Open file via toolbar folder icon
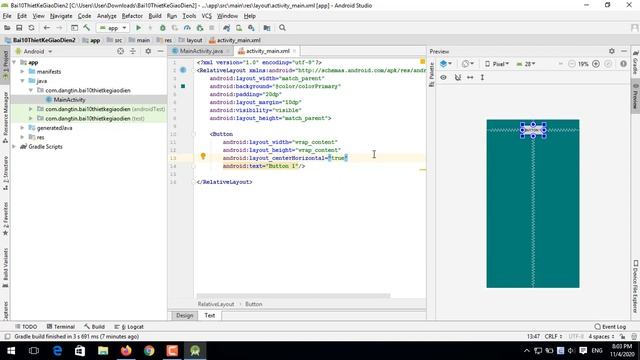The height and width of the screenshot is (360, 640). [7, 28]
